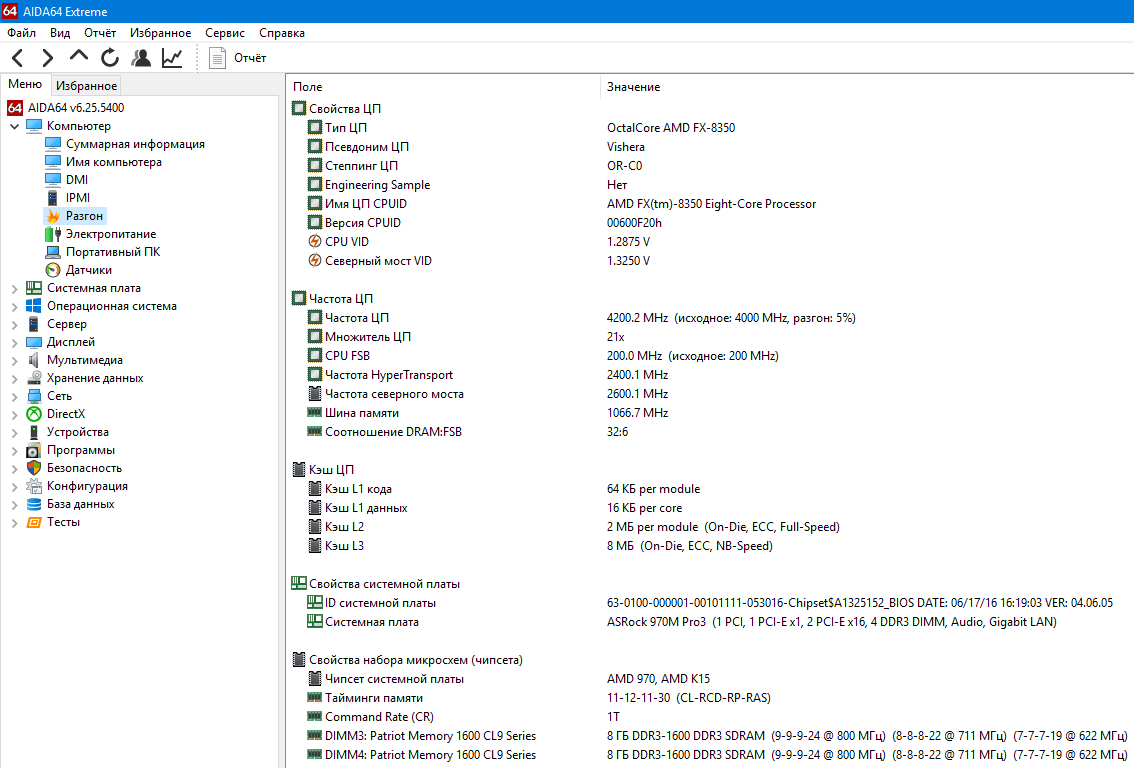
Task: Click the Отчёт report button
Action: click(x=237, y=58)
